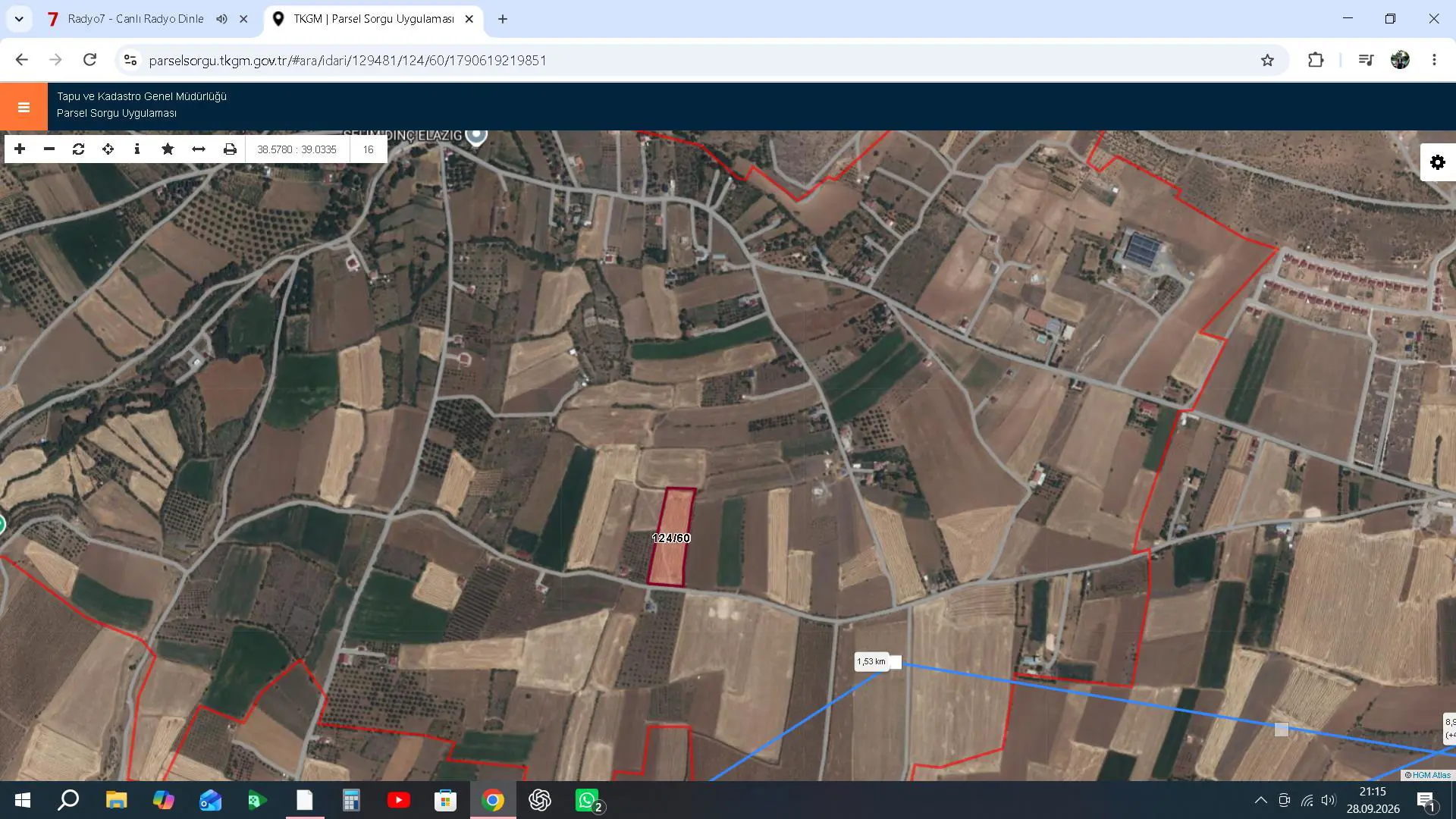Open the media control icon in Chrome
This screenshot has height=819, width=1456.
pos(1366,60)
